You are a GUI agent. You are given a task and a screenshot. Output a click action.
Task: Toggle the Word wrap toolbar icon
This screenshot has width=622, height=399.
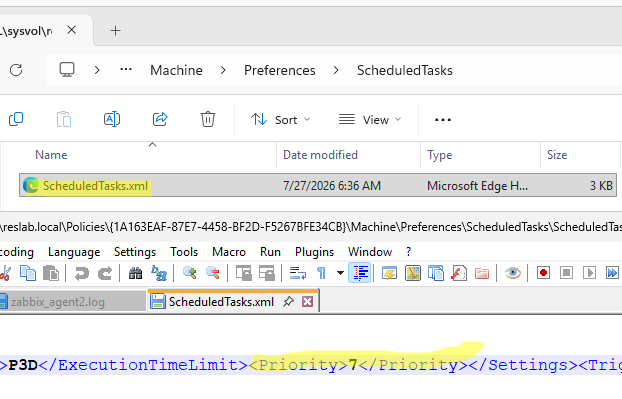click(298, 273)
